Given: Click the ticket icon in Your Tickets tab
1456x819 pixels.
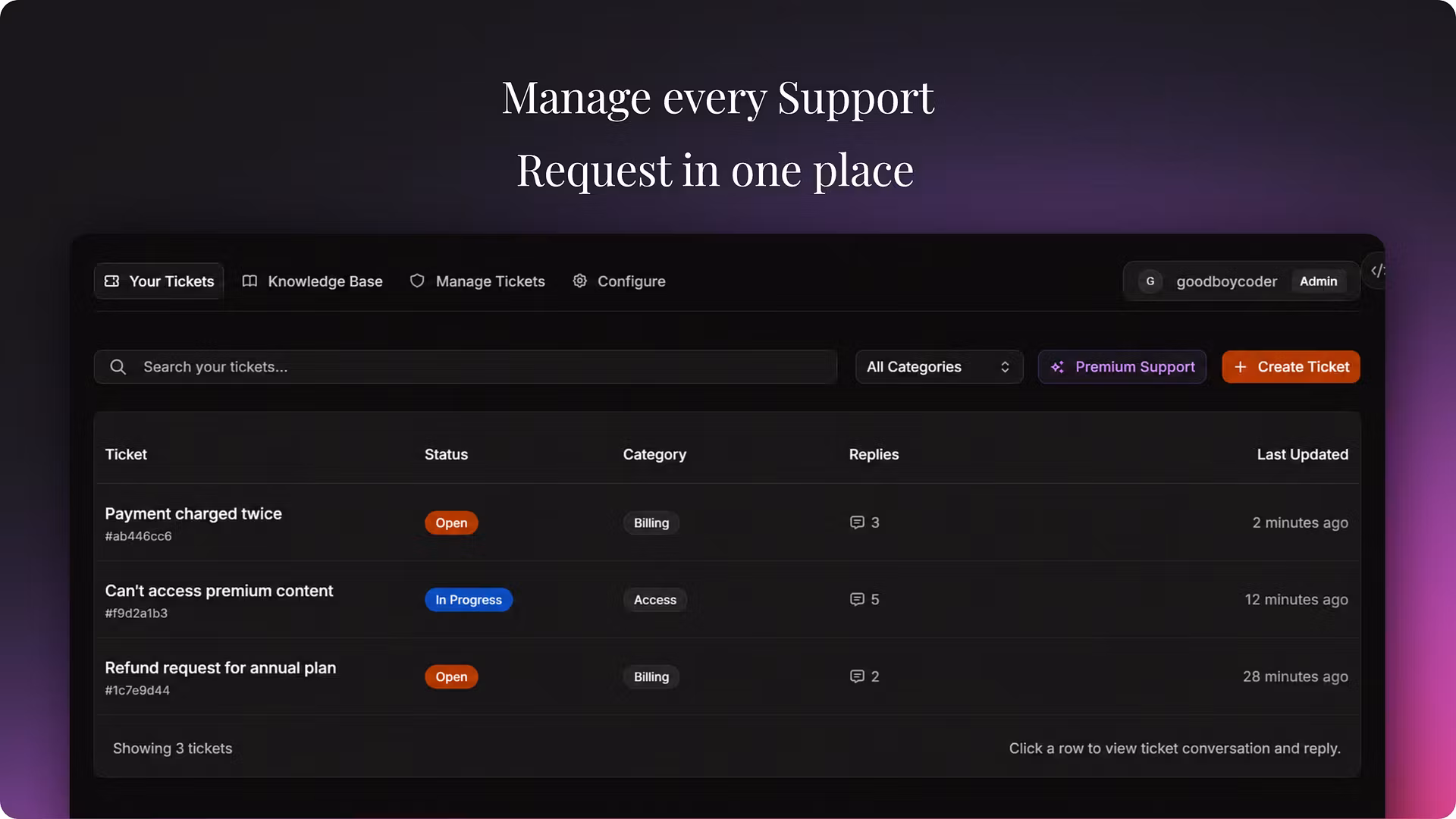Looking at the screenshot, I should pos(111,281).
